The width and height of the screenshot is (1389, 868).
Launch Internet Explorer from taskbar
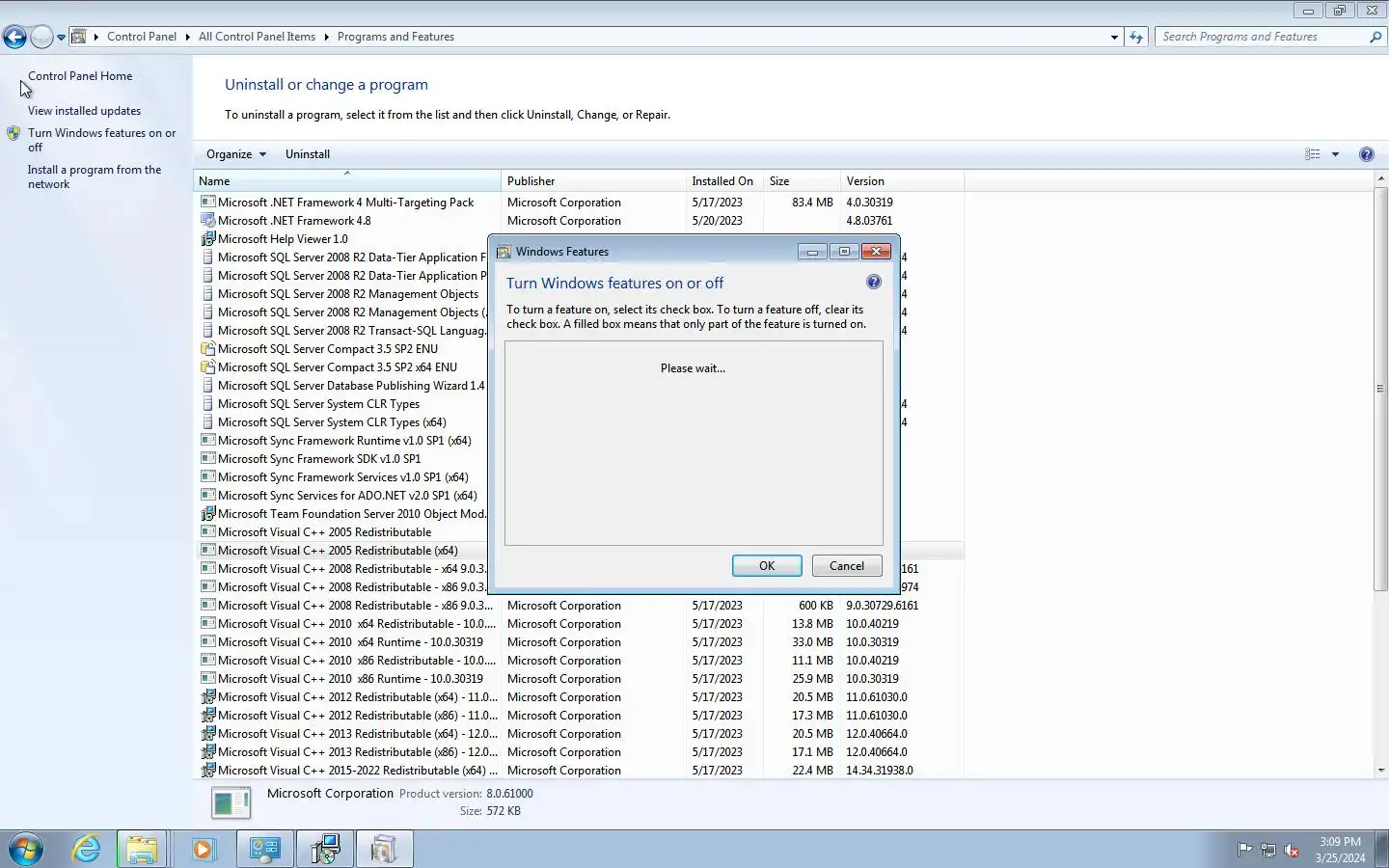[87, 850]
